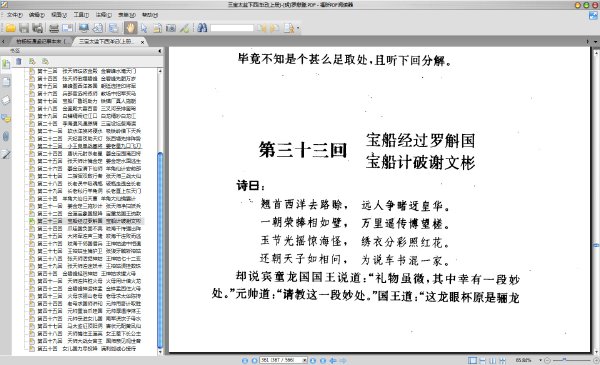Close the active 三宝太监下西洋记 tab
Screen dimensions: 600x365
[x=142, y=42]
